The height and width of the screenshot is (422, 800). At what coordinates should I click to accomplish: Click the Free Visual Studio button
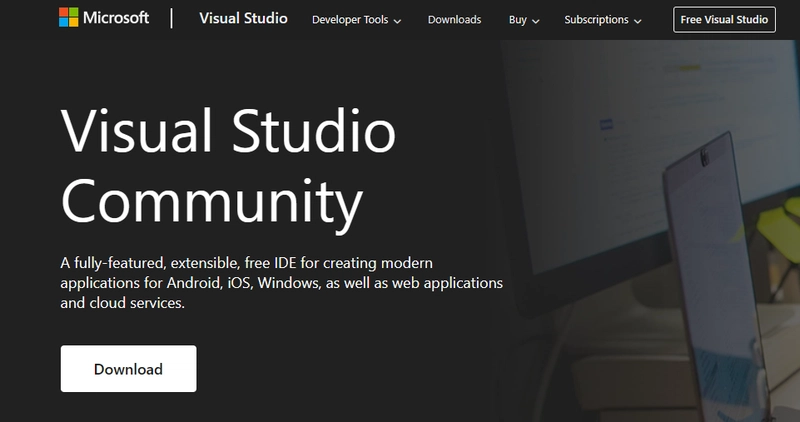(x=724, y=19)
